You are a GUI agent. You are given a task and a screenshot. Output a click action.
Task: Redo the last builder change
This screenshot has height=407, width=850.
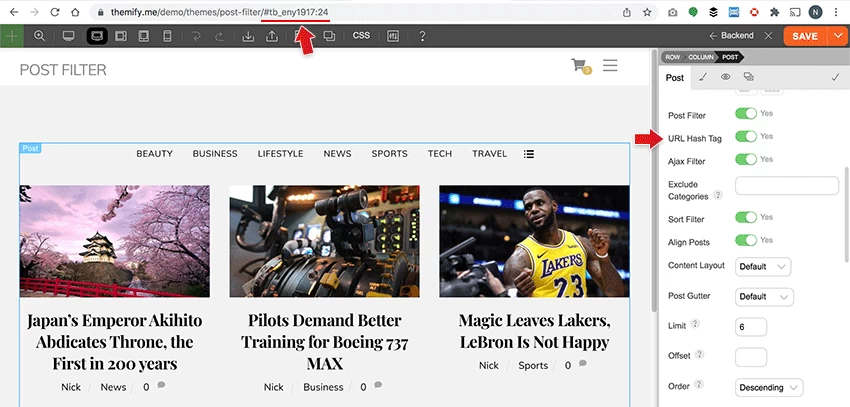[219, 36]
